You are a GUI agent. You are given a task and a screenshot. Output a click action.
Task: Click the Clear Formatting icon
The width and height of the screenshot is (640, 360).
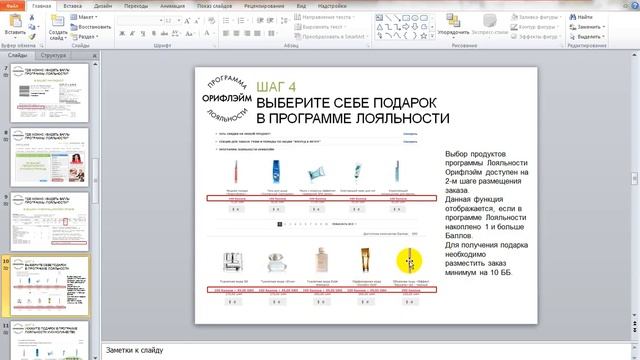coord(211,20)
